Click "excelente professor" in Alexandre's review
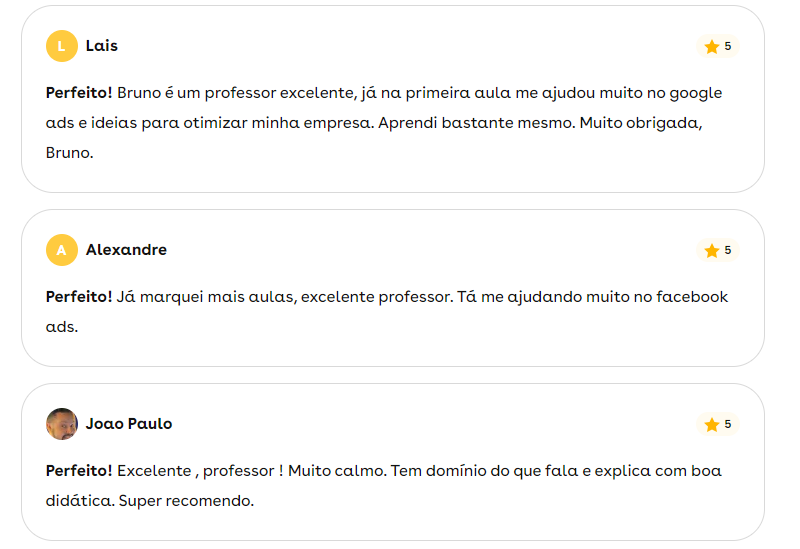Image resolution: width=800 pixels, height=549 pixels. (376, 297)
